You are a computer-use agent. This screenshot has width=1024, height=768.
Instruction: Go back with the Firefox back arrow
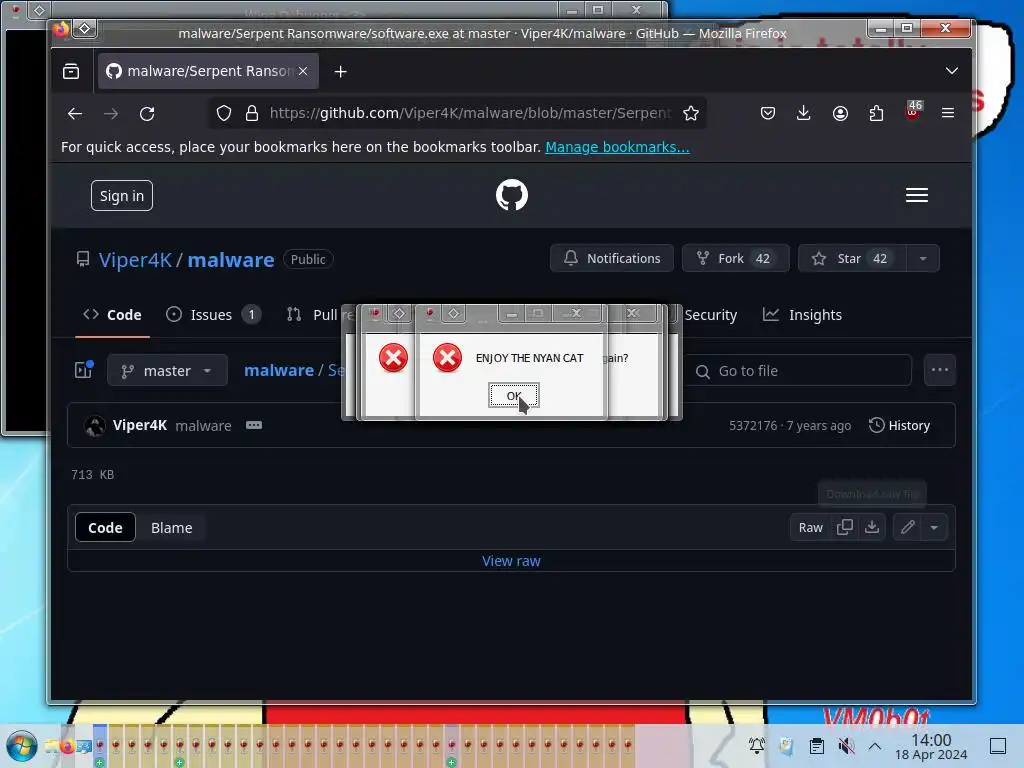[75, 114]
